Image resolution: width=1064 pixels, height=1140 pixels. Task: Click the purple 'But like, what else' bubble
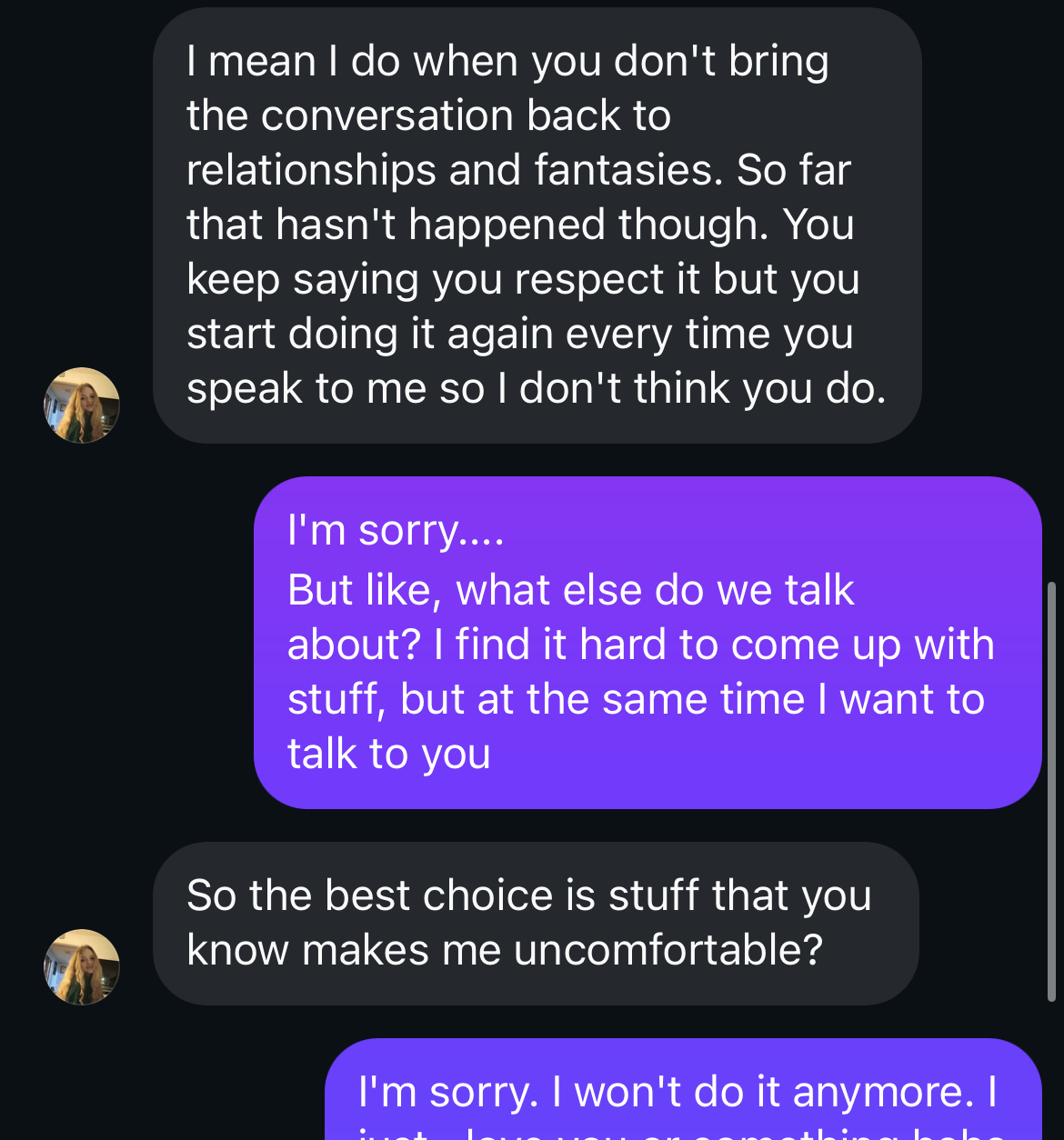(647, 642)
